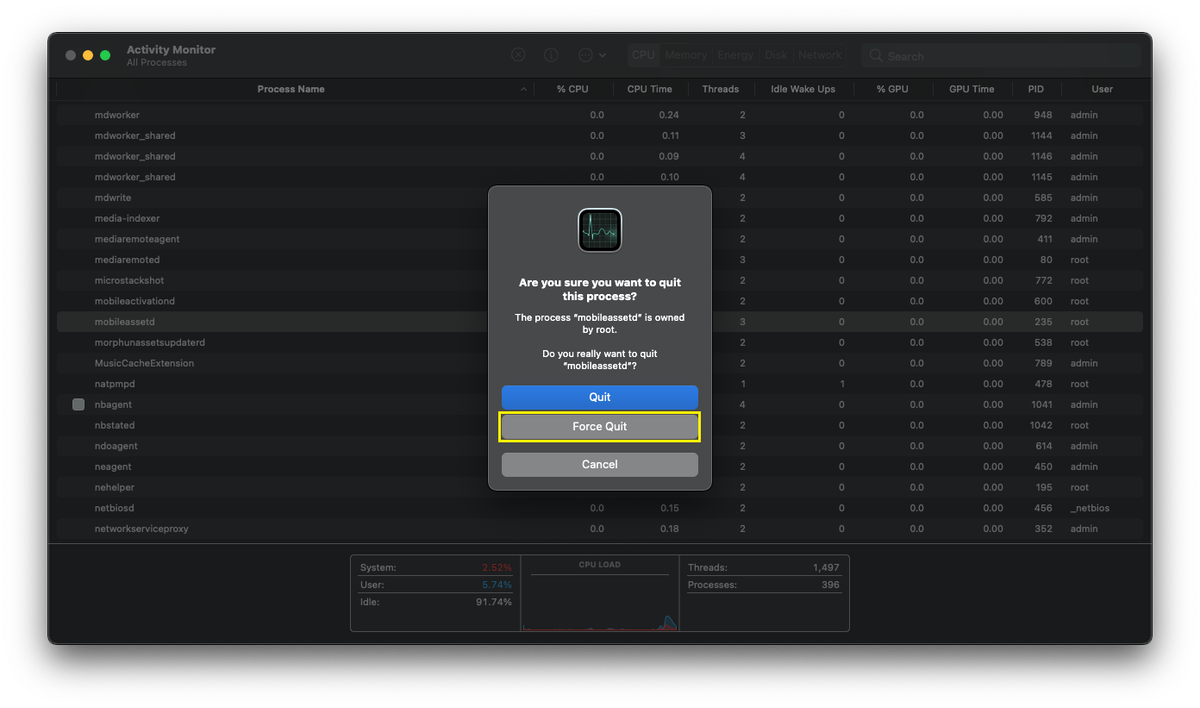Toggle sort order on Process Name column

click(x=291, y=89)
